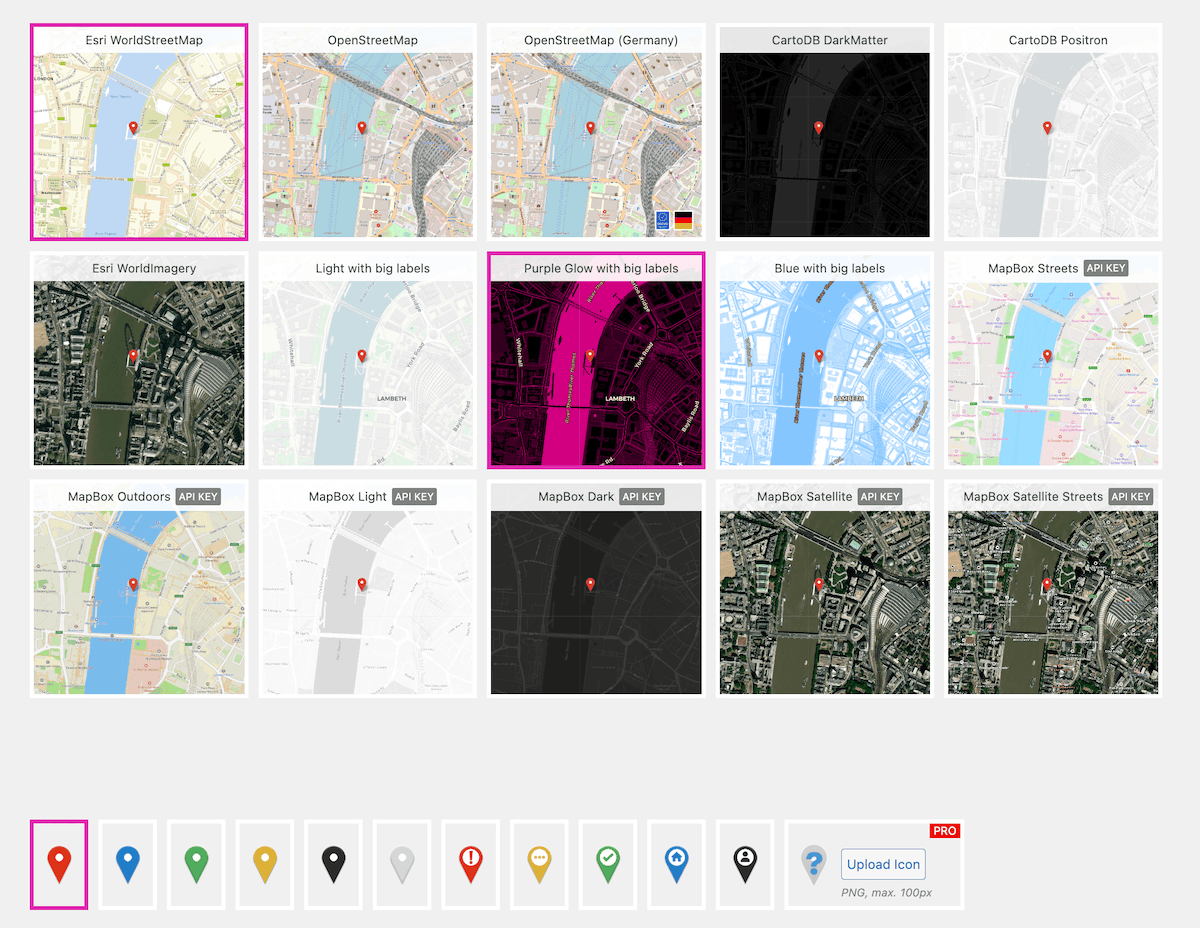Image resolution: width=1200 pixels, height=928 pixels.
Task: Choose the CartoDB Positron map style
Action: click(1054, 132)
